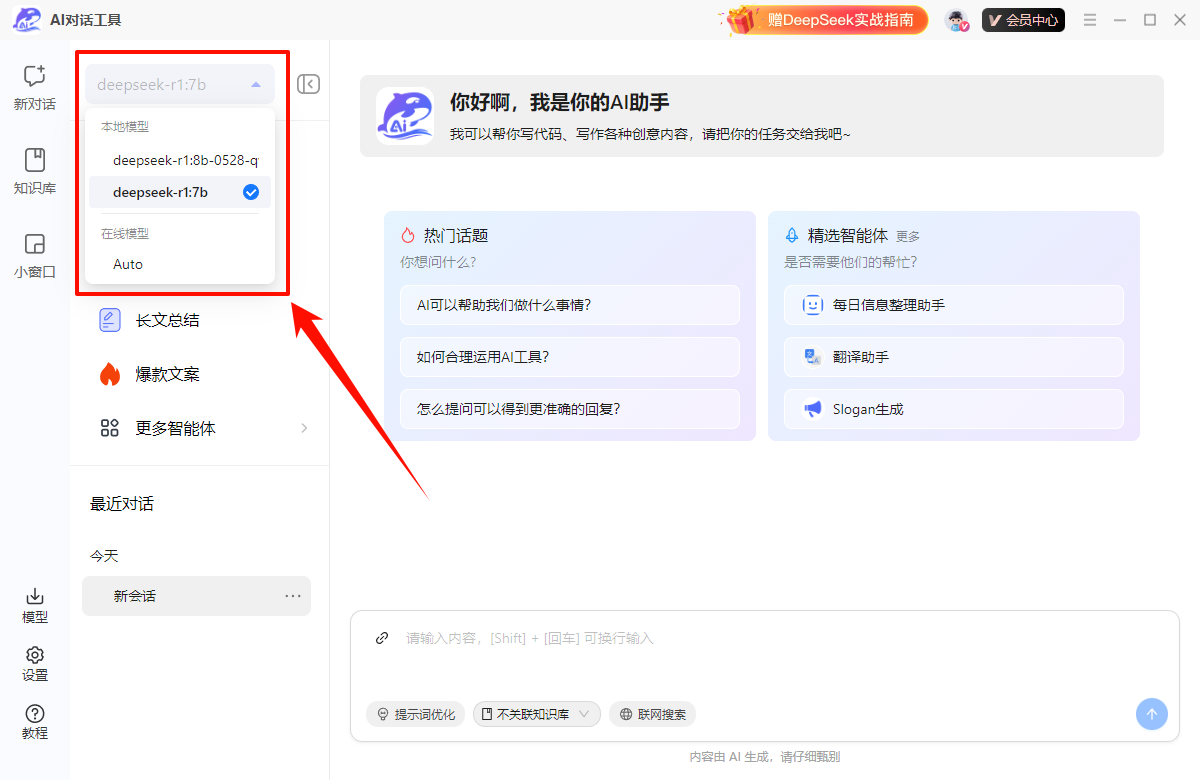This screenshot has width=1200, height=780.
Task: Click the 精选智能体 rocket icon
Action: 792,236
